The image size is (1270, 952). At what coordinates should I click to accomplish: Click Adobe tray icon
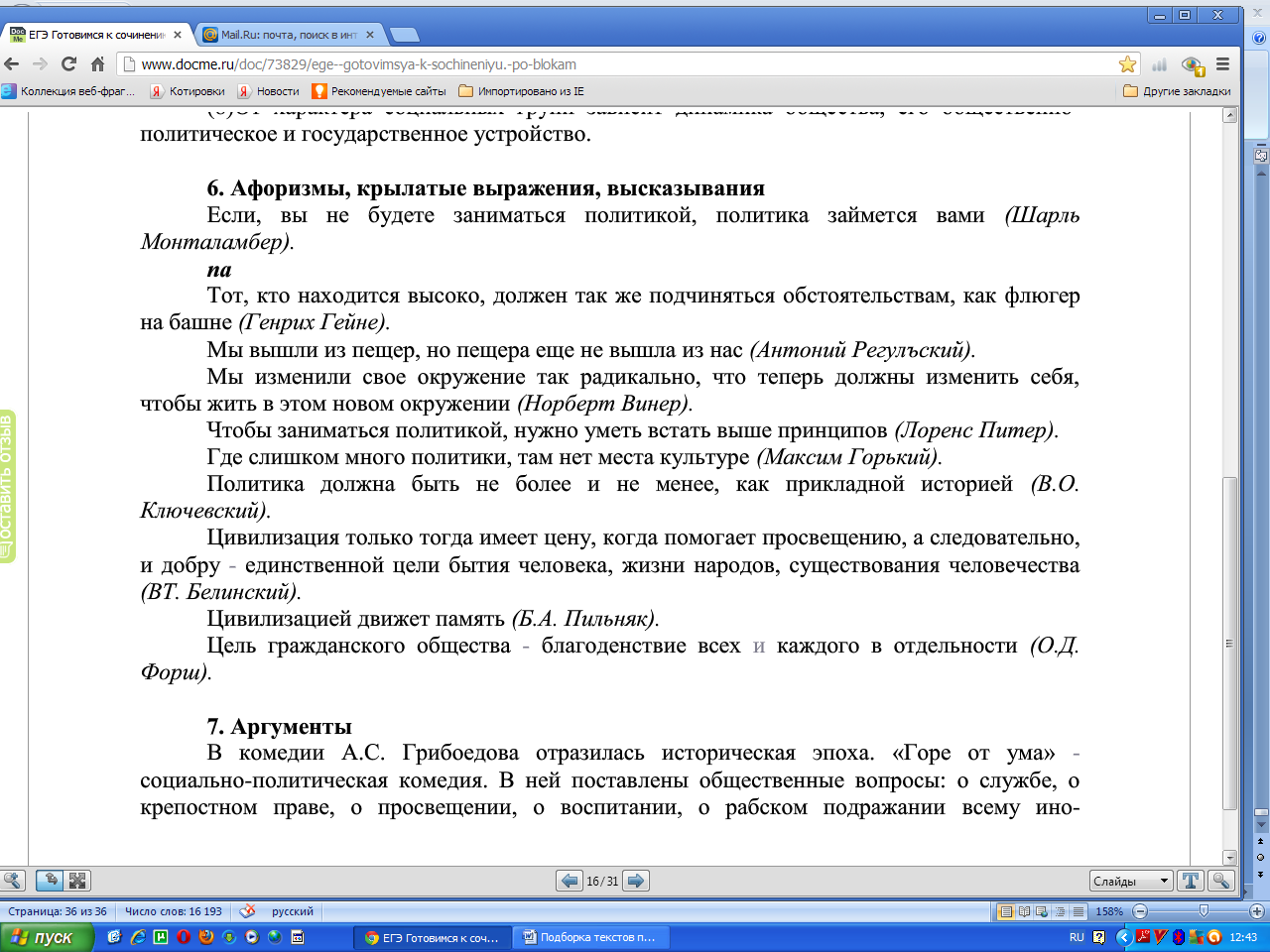pyautogui.click(x=1143, y=936)
